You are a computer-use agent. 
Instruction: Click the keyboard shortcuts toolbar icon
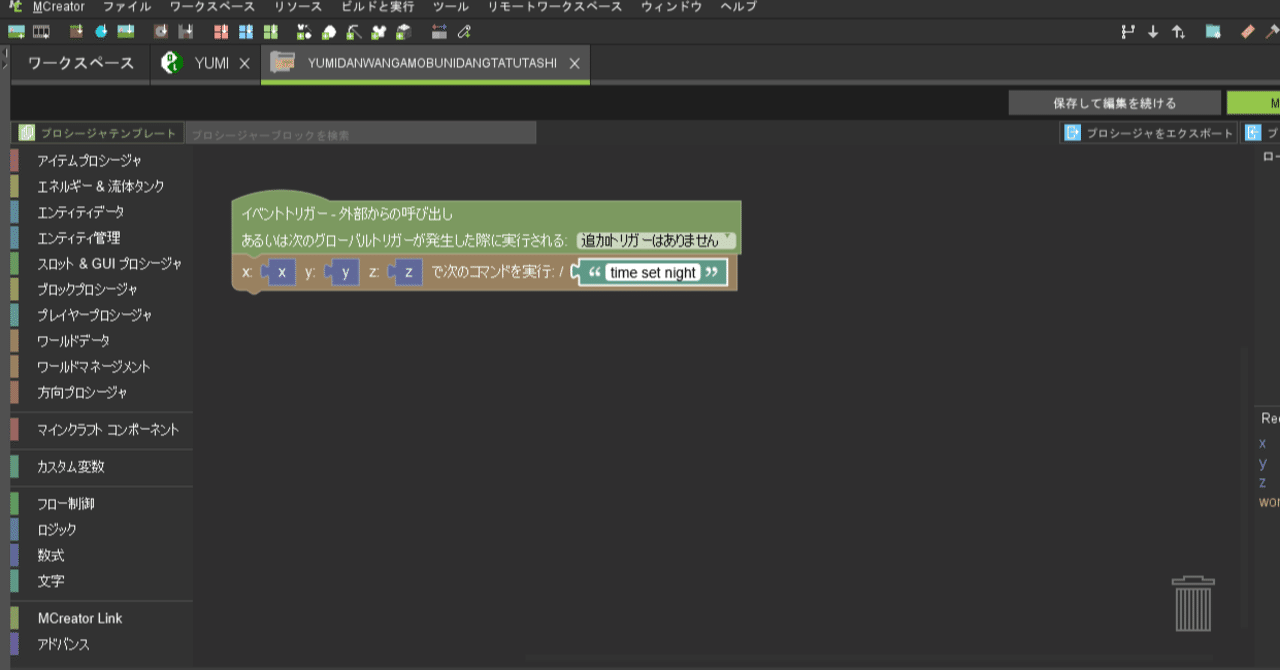click(437, 31)
